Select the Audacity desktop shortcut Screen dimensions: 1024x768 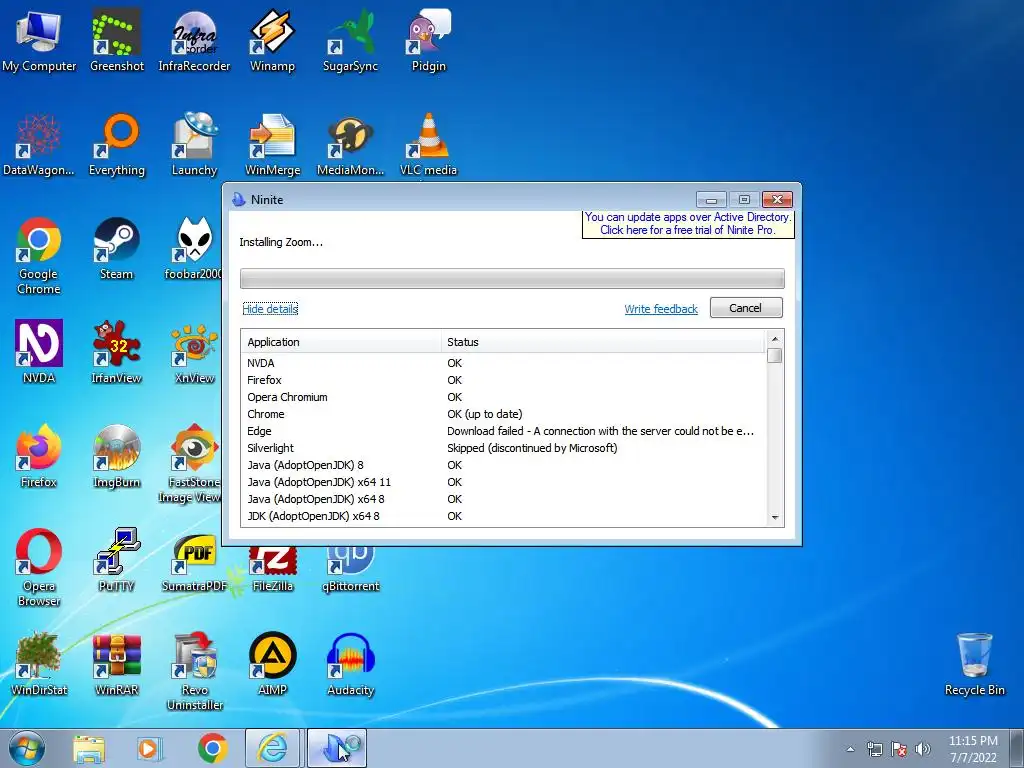coord(351,664)
